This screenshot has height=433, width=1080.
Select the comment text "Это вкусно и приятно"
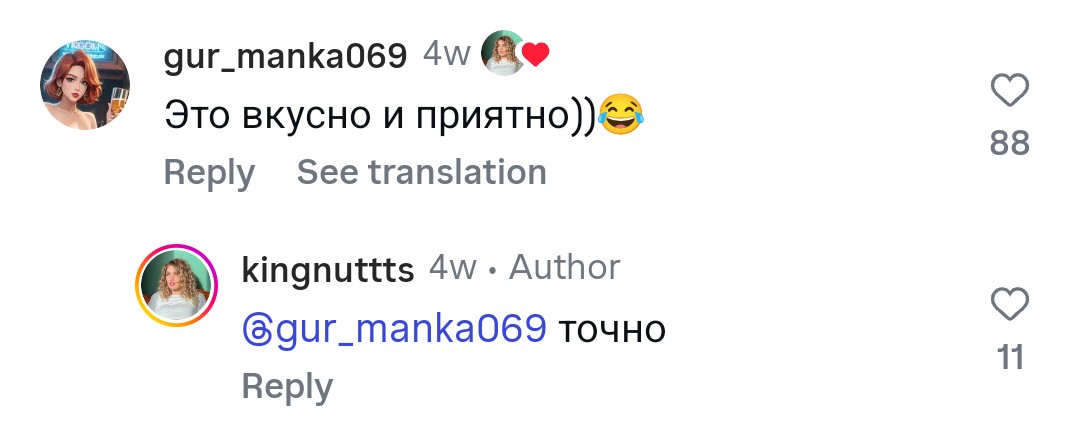379,116
